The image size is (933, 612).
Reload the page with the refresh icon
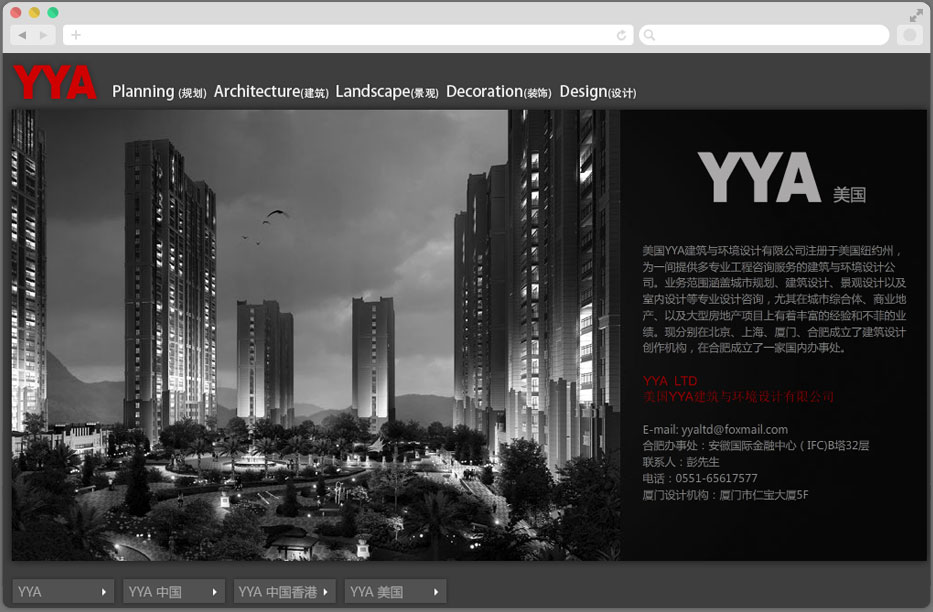(x=621, y=35)
